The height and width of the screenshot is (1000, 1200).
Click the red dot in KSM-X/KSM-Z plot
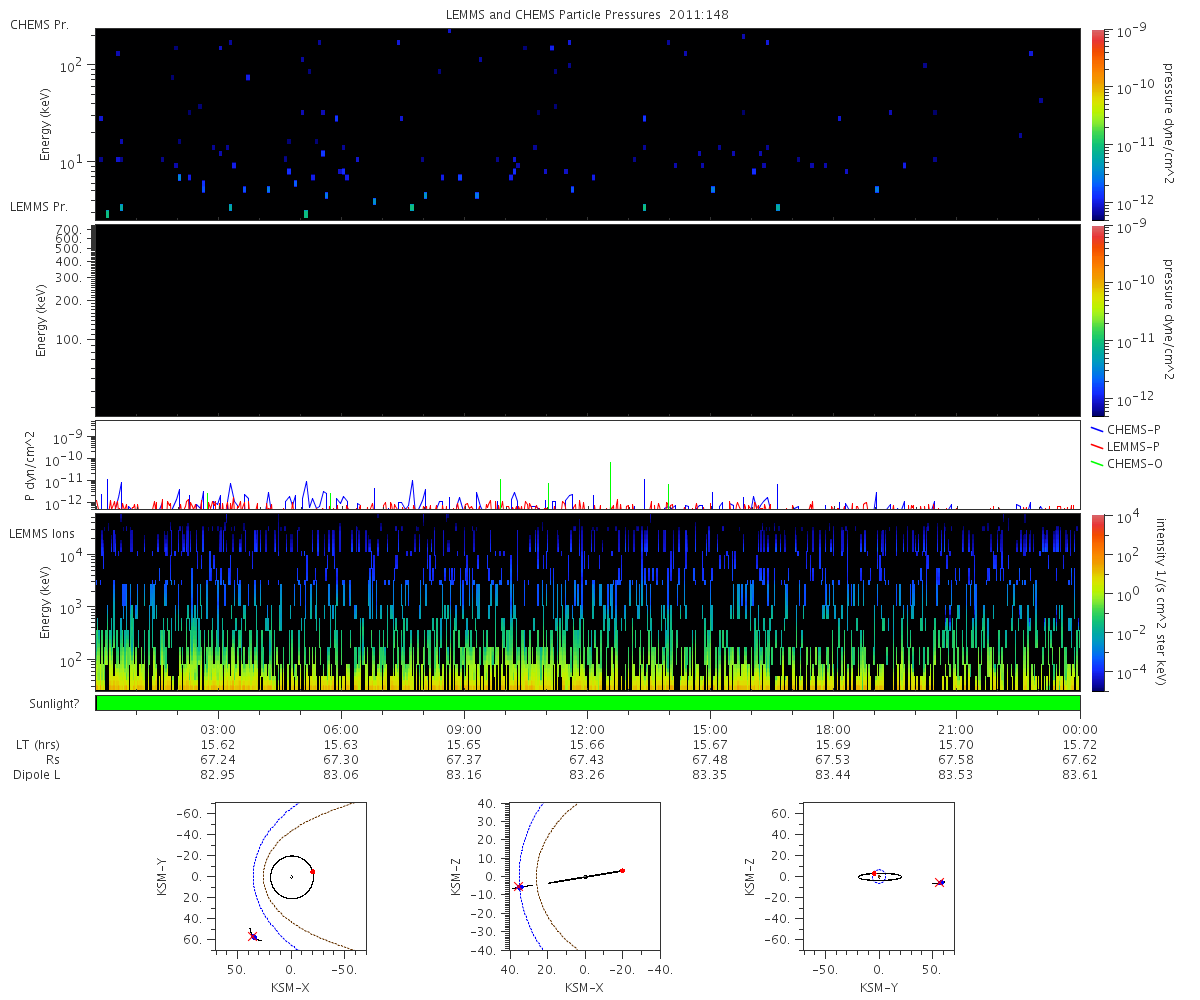622,871
